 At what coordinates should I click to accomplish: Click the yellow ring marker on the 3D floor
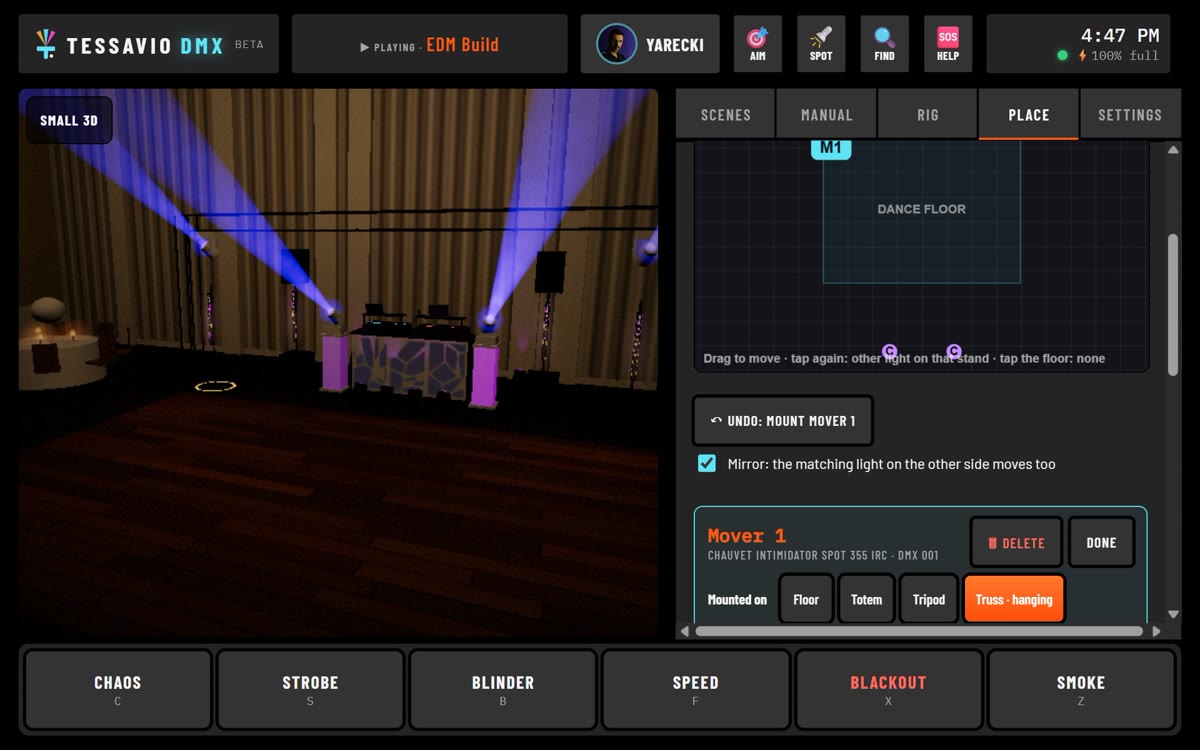click(215, 386)
